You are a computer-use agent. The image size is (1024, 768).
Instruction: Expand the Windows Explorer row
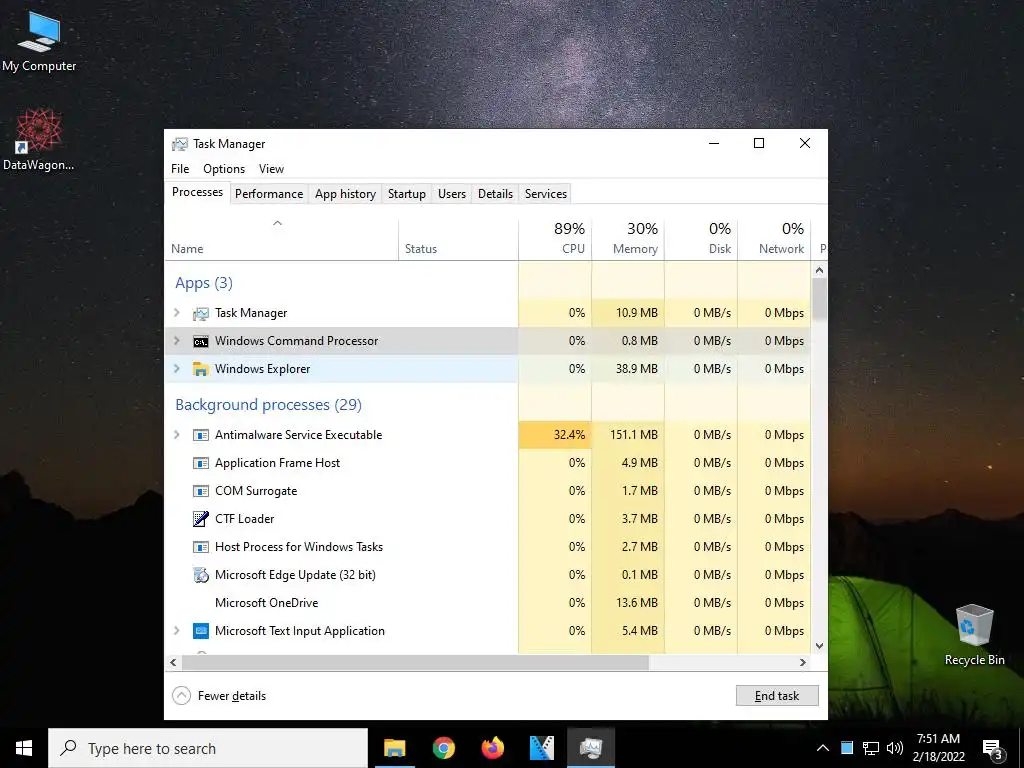(176, 369)
